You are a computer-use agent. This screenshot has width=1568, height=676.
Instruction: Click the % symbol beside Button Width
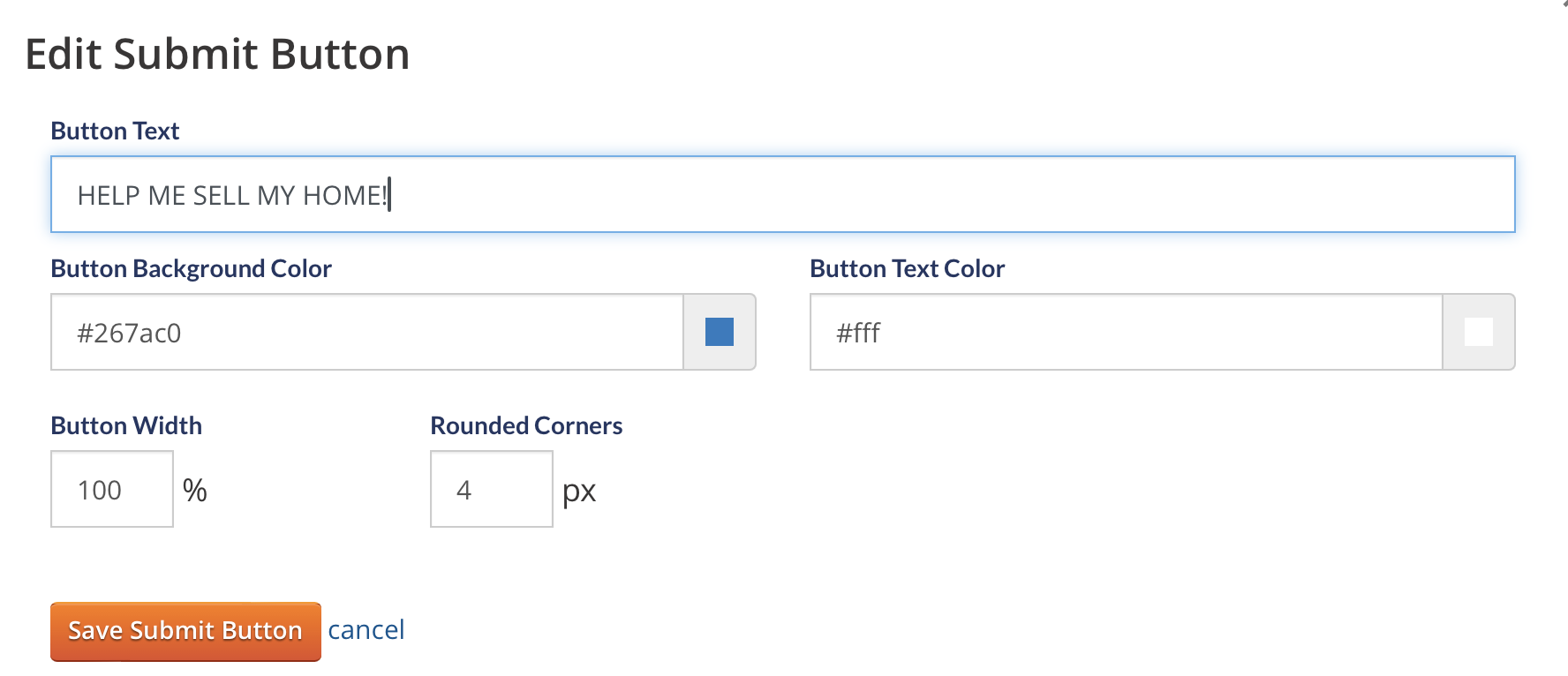click(195, 489)
